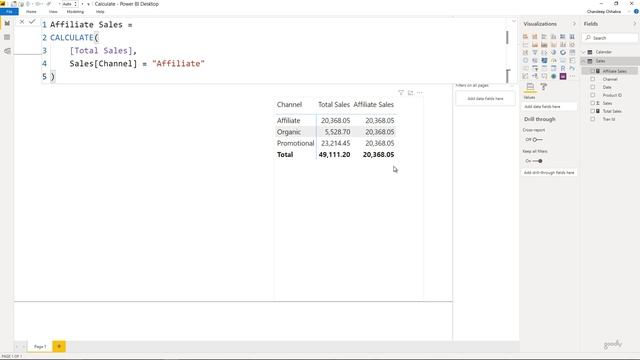Click the 'Add drill-through fields here' well
This screenshot has width=640, height=360.
pos(549,173)
